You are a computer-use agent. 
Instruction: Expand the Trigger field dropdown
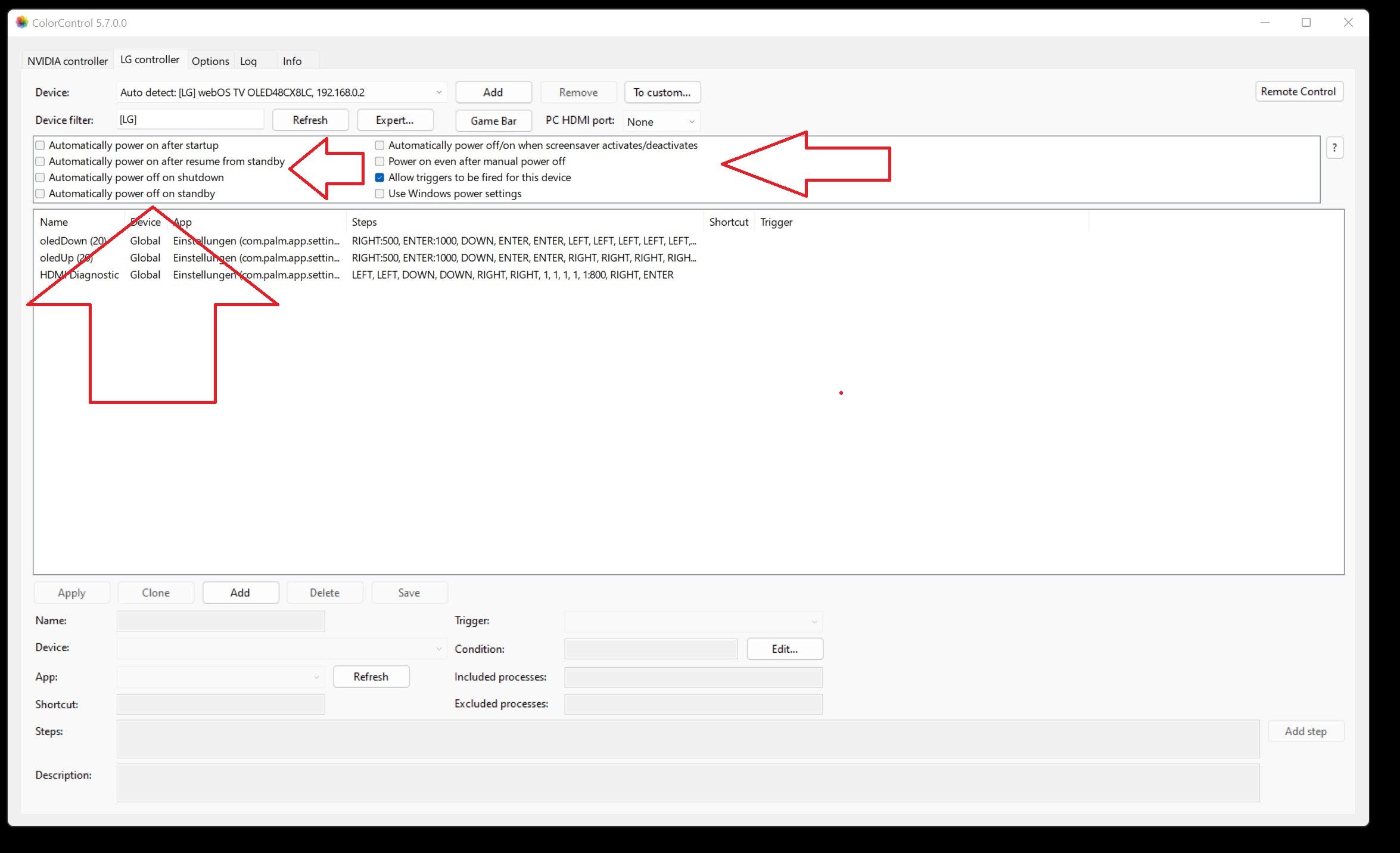pos(814,621)
